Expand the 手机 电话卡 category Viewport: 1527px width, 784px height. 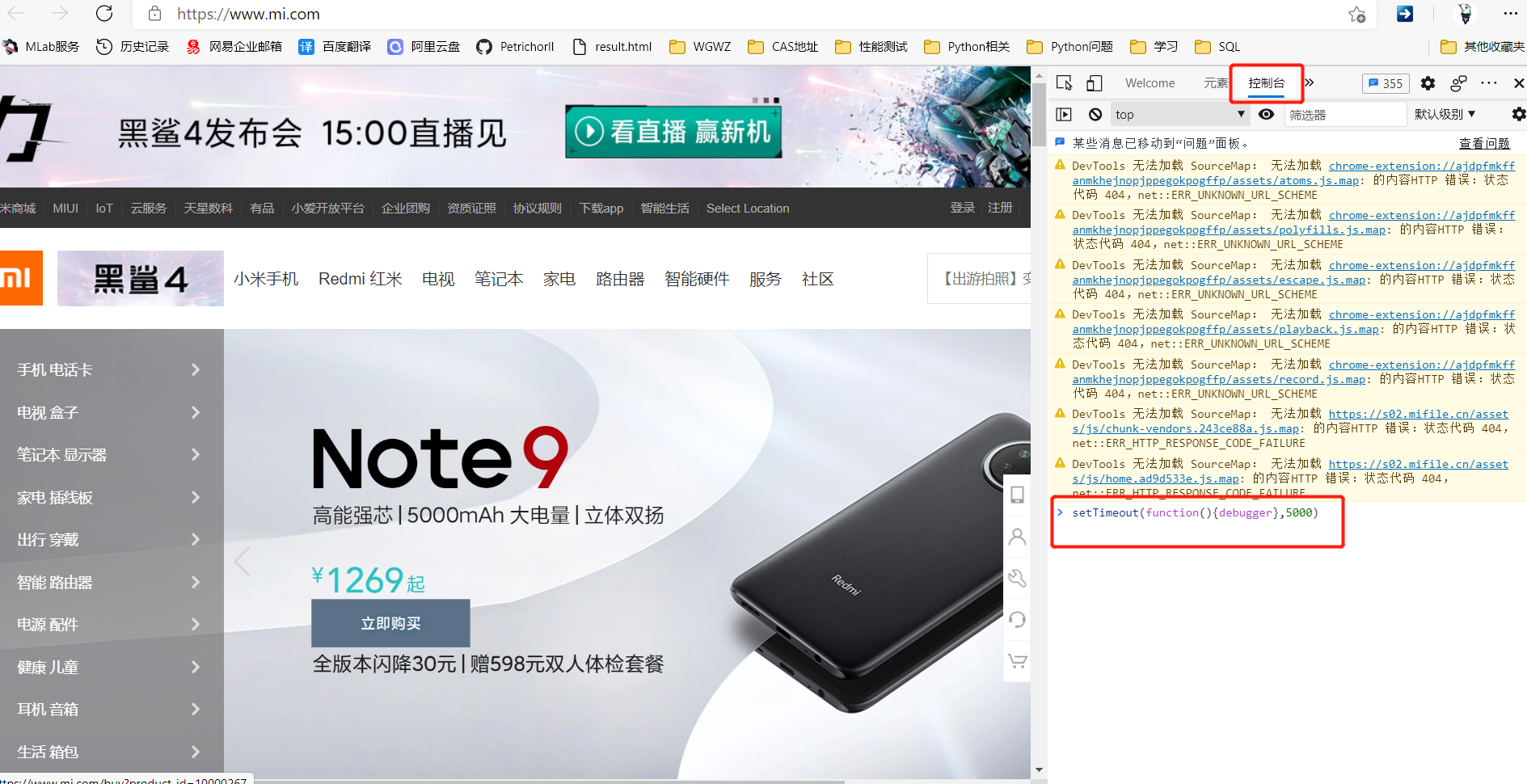pyautogui.click(x=112, y=370)
